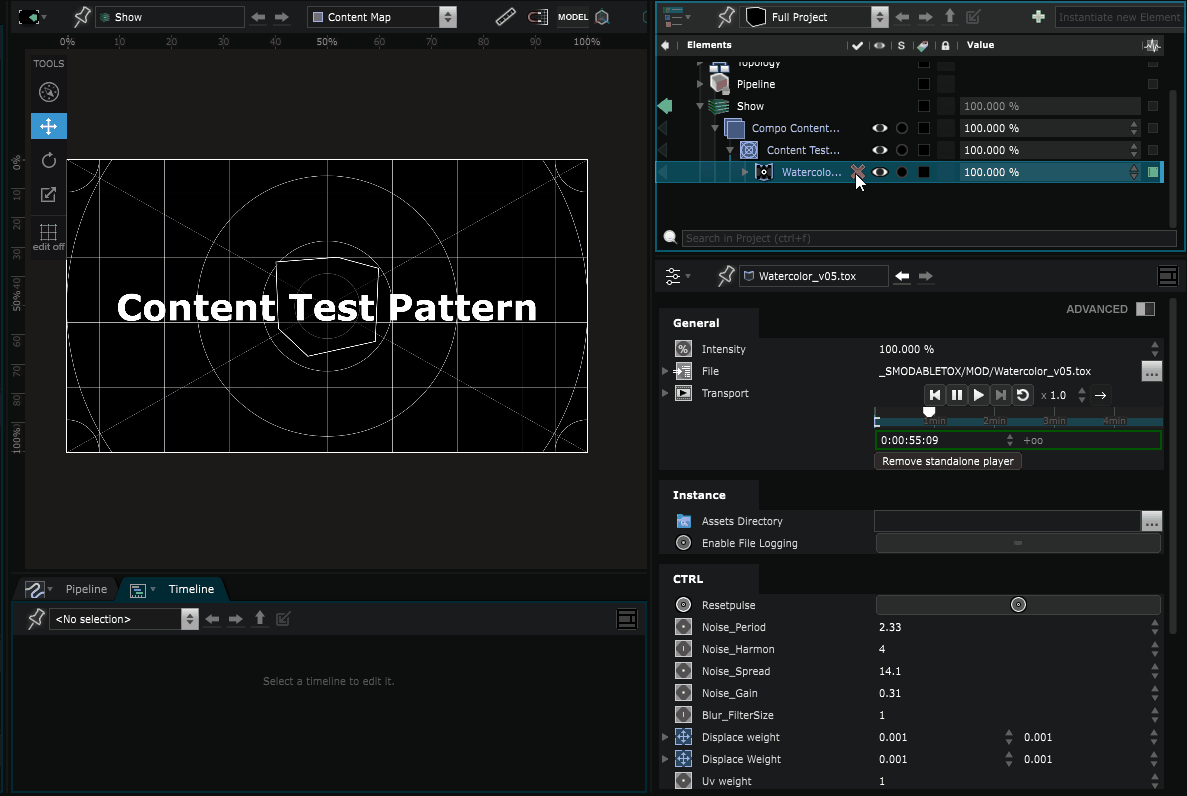
Task: Click the icon left of MODEL
Action: [537, 17]
